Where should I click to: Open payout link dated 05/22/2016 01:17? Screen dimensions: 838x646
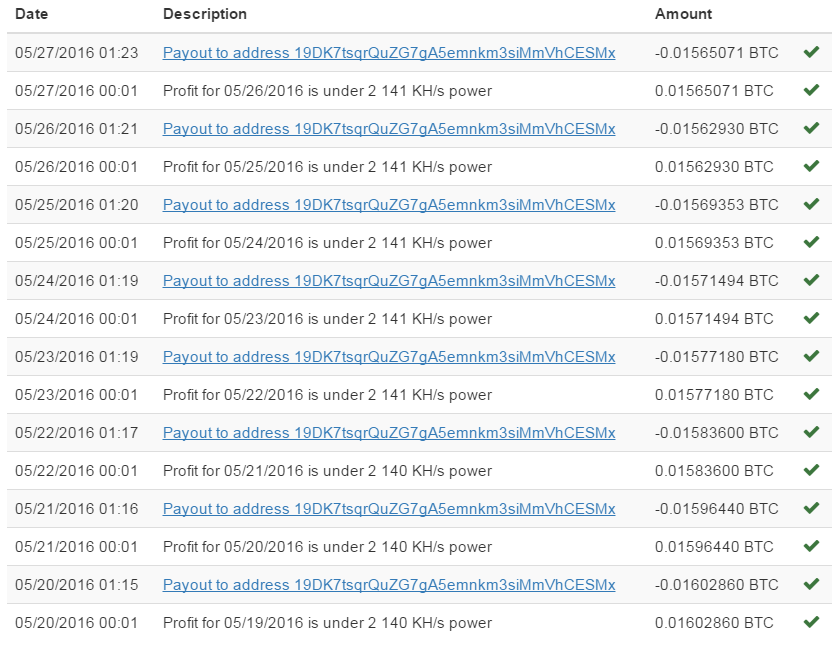[x=389, y=432]
